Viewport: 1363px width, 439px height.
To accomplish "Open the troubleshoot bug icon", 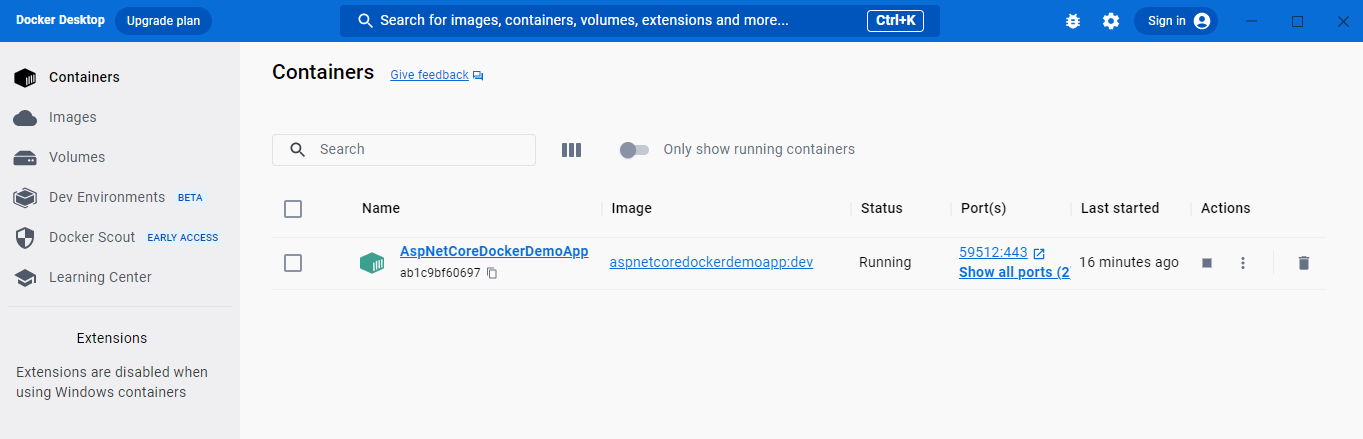I will pyautogui.click(x=1073, y=21).
